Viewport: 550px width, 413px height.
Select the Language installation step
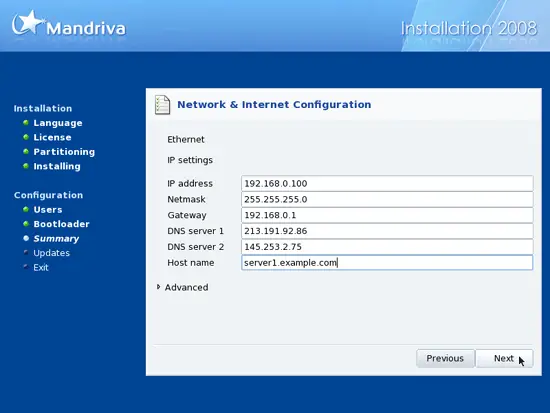[x=58, y=123]
